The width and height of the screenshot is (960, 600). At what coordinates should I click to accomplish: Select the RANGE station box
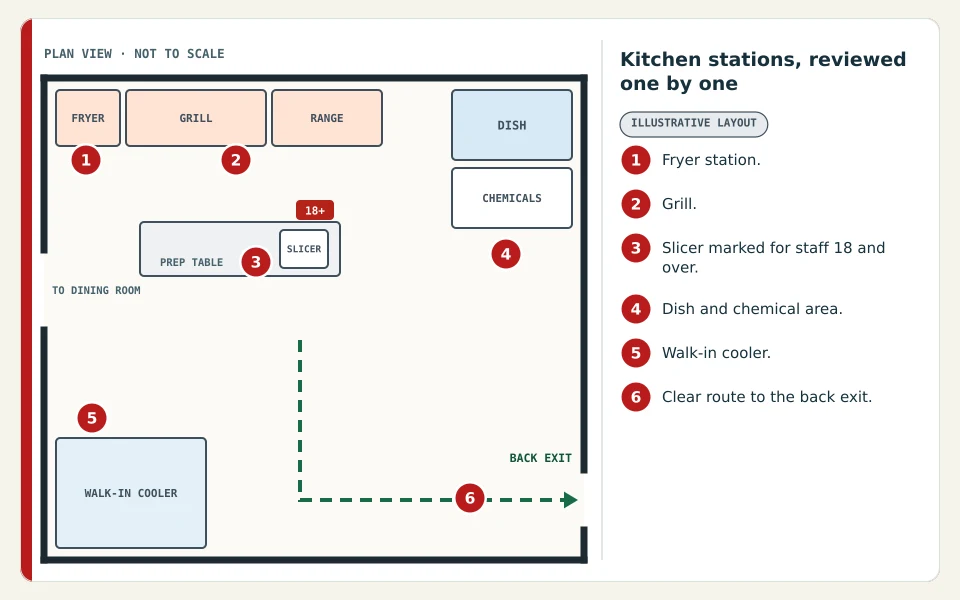pyautogui.click(x=327, y=118)
